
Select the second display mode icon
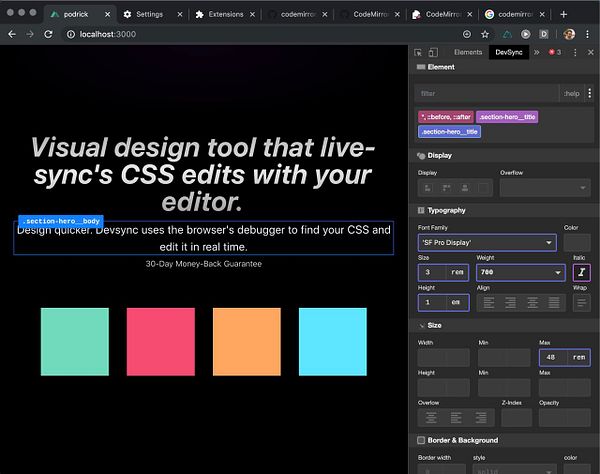446,188
